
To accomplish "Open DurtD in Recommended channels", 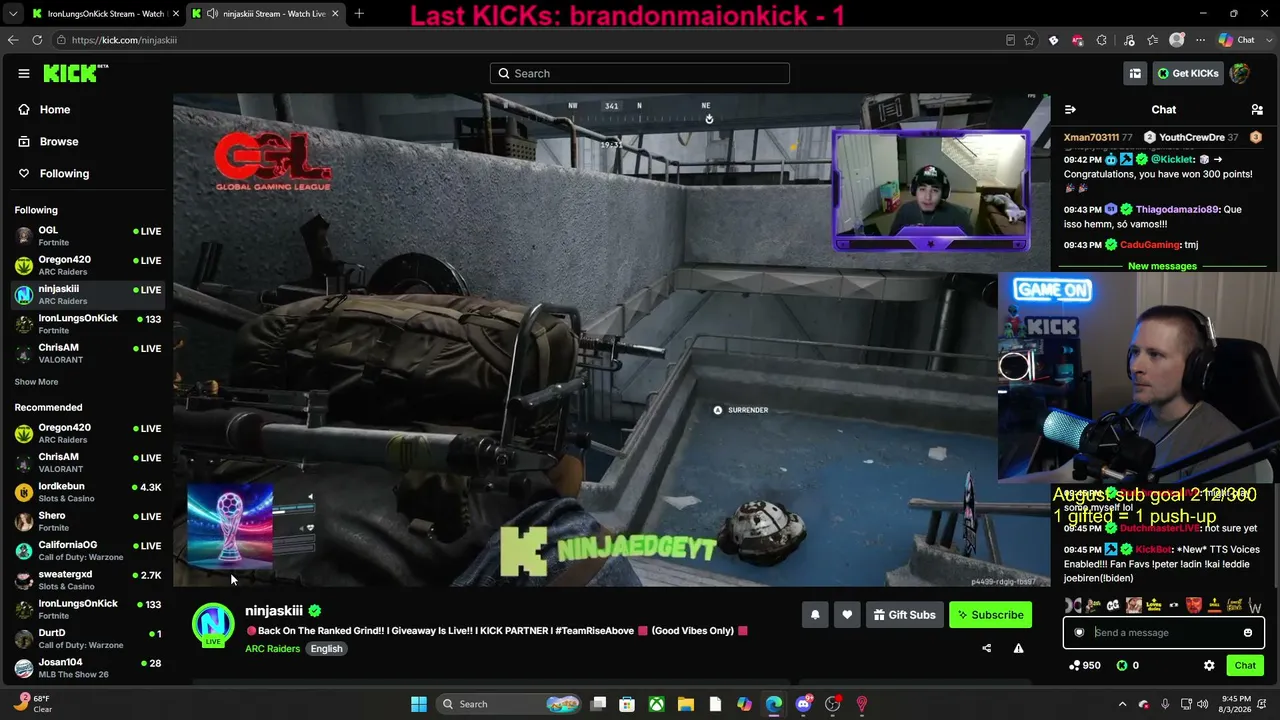I will click(x=87, y=638).
